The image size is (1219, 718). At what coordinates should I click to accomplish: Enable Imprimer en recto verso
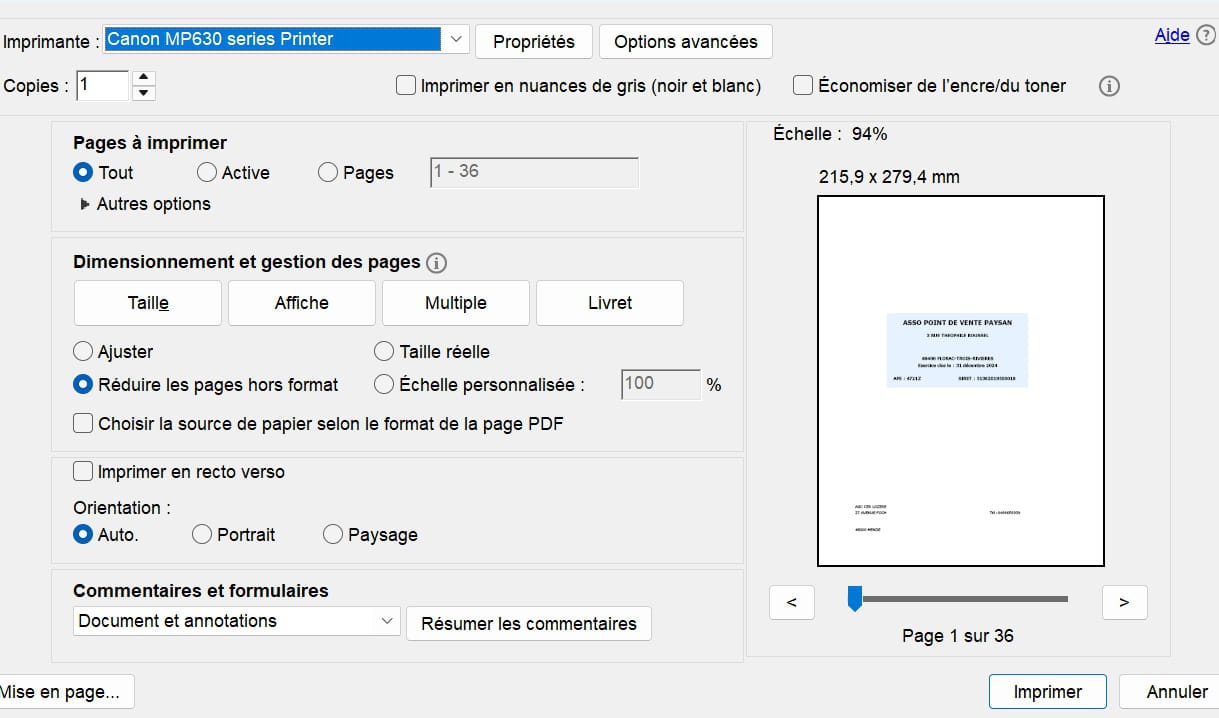[84, 471]
